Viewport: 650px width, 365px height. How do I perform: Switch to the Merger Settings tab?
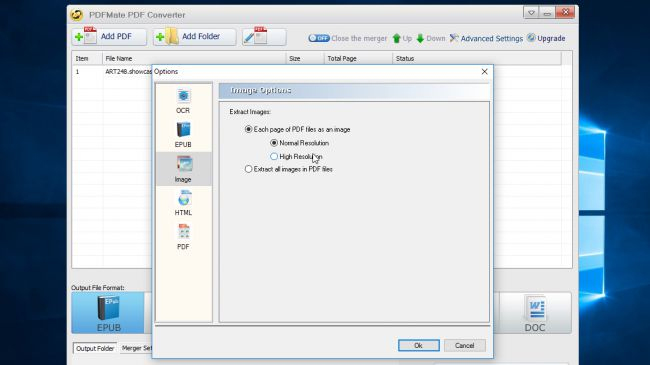136,348
